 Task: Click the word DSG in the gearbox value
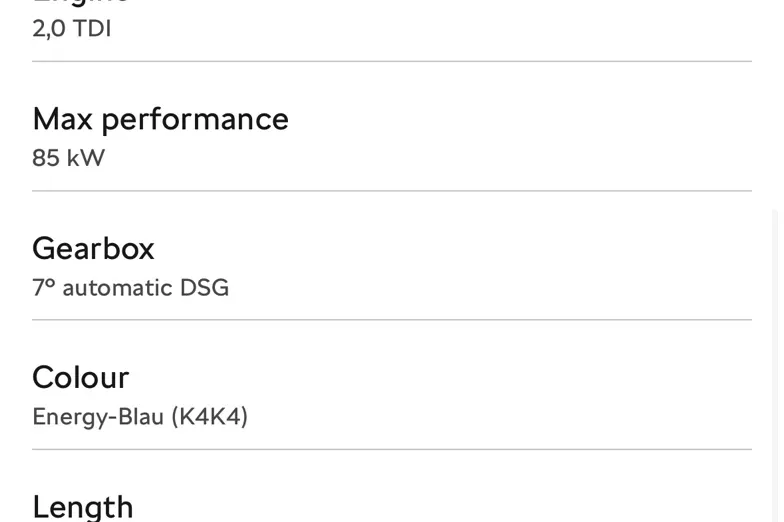pyautogui.click(x=204, y=288)
